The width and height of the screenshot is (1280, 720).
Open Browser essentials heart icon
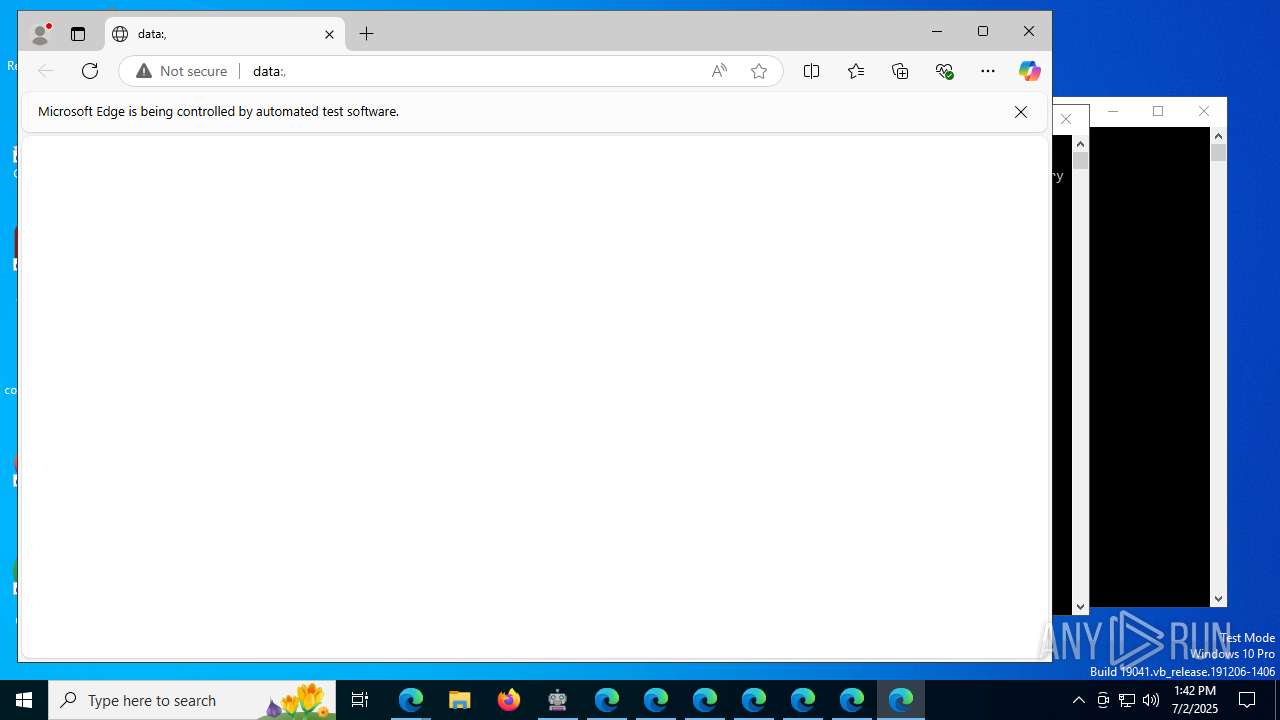[944, 71]
